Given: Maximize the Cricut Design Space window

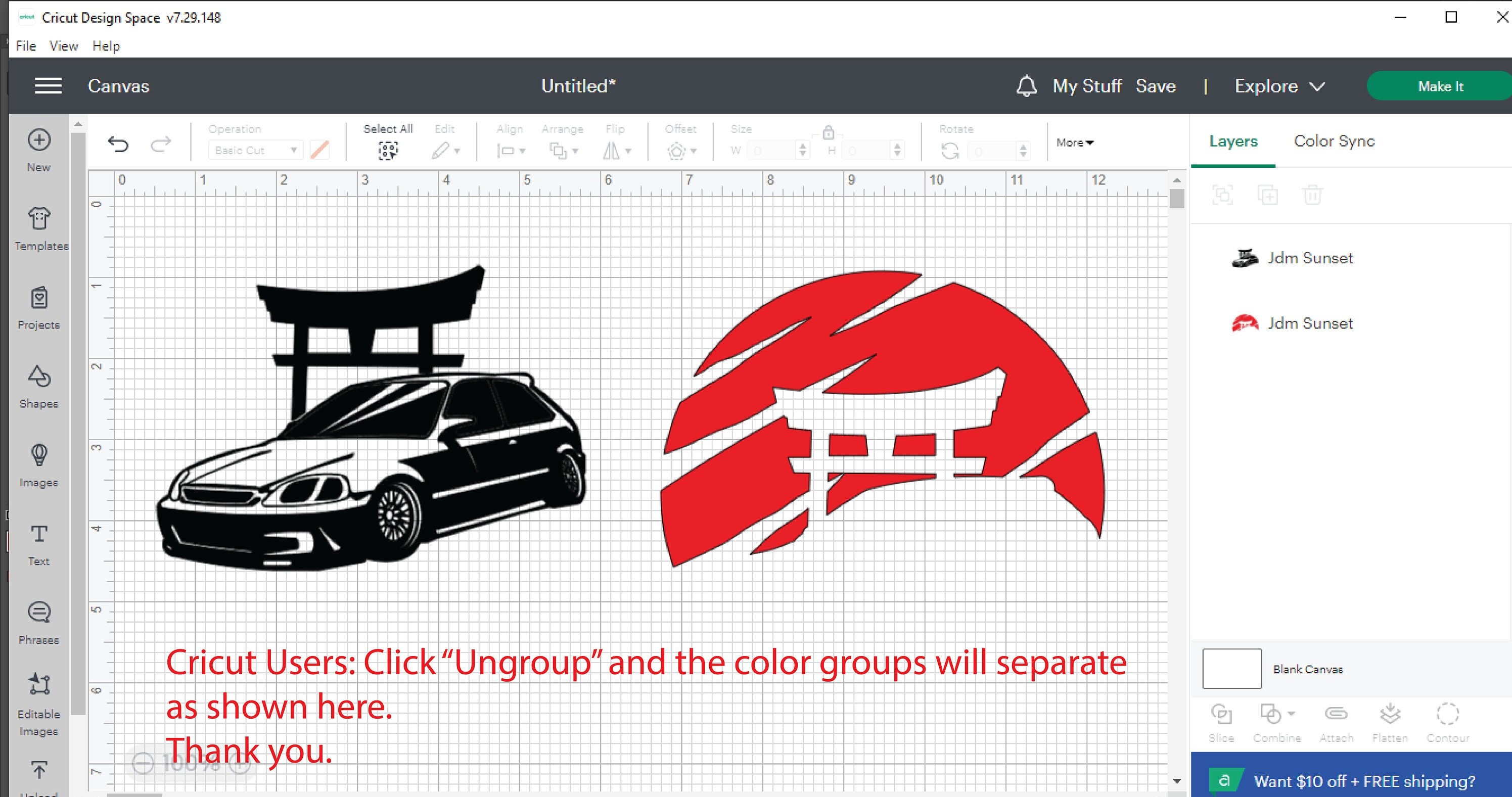Looking at the screenshot, I should tap(1451, 17).
